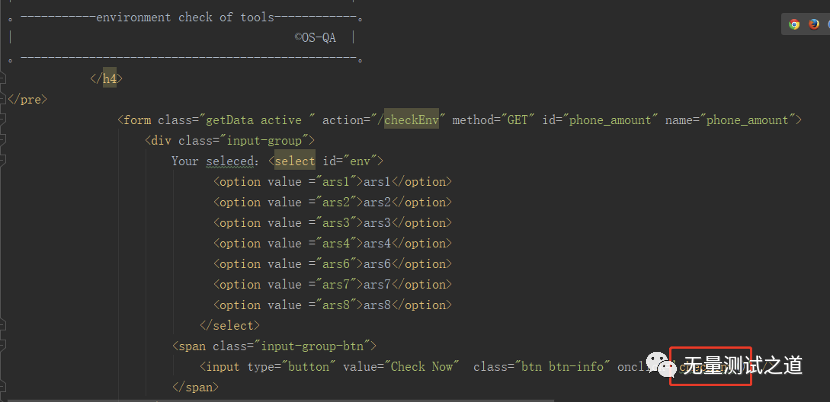This screenshot has height=402, width=830.
Task: Collapse the span input-group-btn fold marker
Action: 2,346
